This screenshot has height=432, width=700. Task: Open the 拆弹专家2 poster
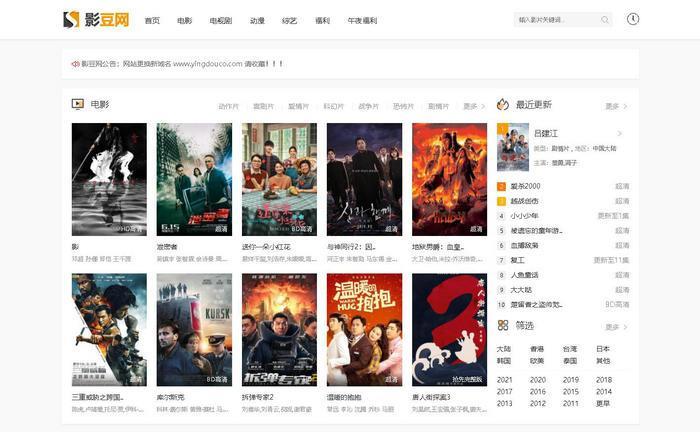(x=279, y=330)
